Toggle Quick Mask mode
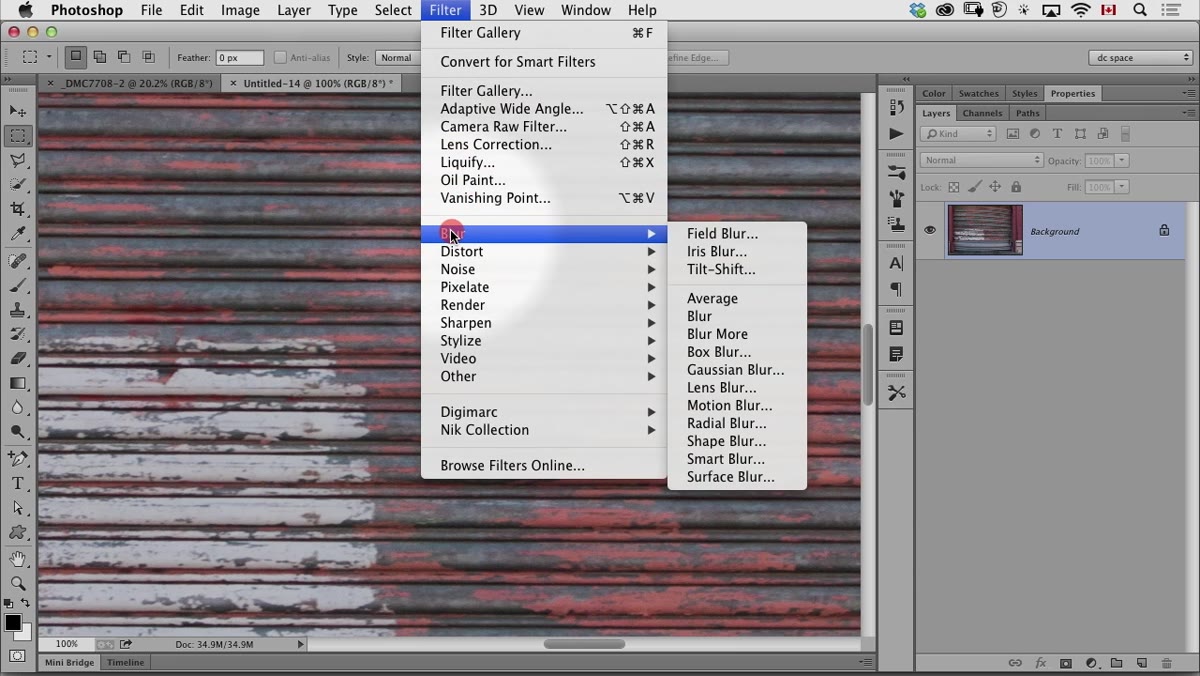 click(x=17, y=657)
